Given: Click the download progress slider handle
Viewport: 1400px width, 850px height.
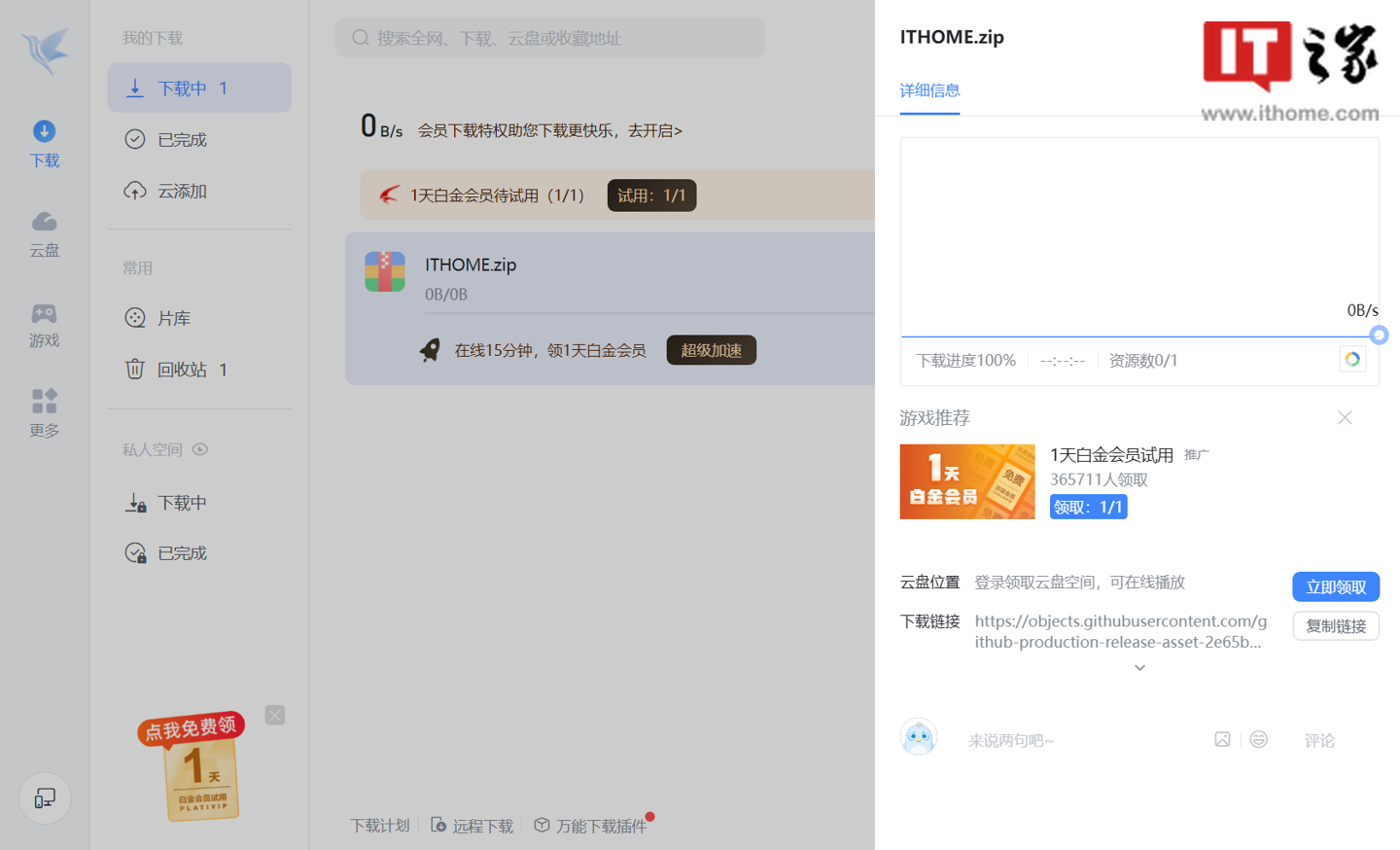Looking at the screenshot, I should point(1378,336).
